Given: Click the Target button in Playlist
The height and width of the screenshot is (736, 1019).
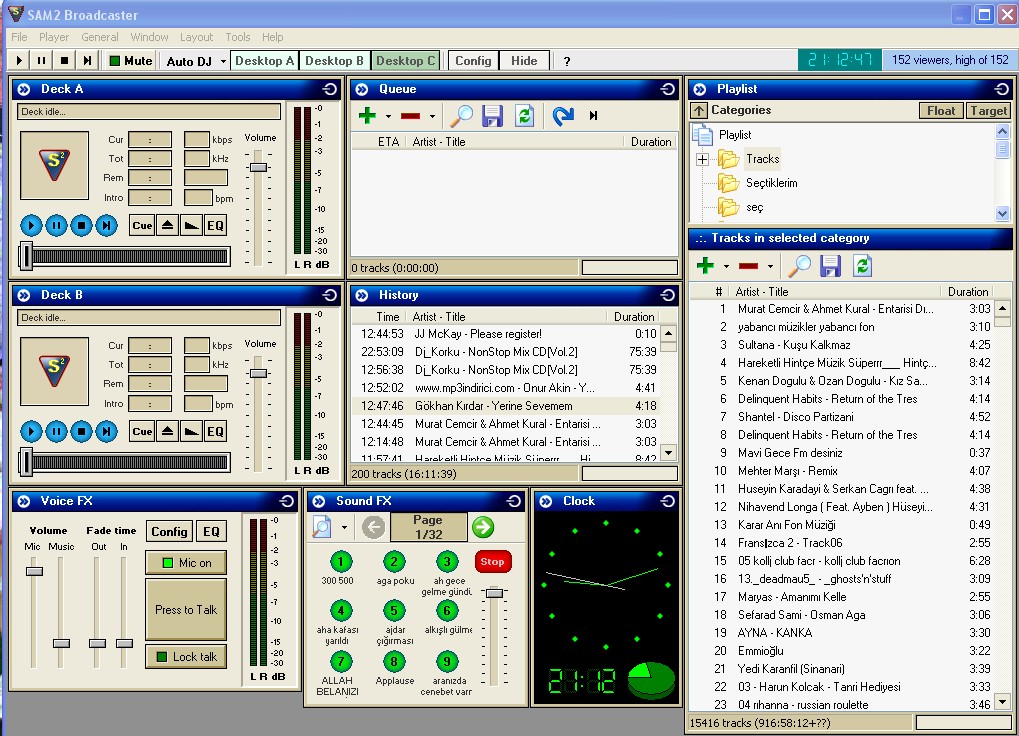Looking at the screenshot, I should click(x=988, y=110).
